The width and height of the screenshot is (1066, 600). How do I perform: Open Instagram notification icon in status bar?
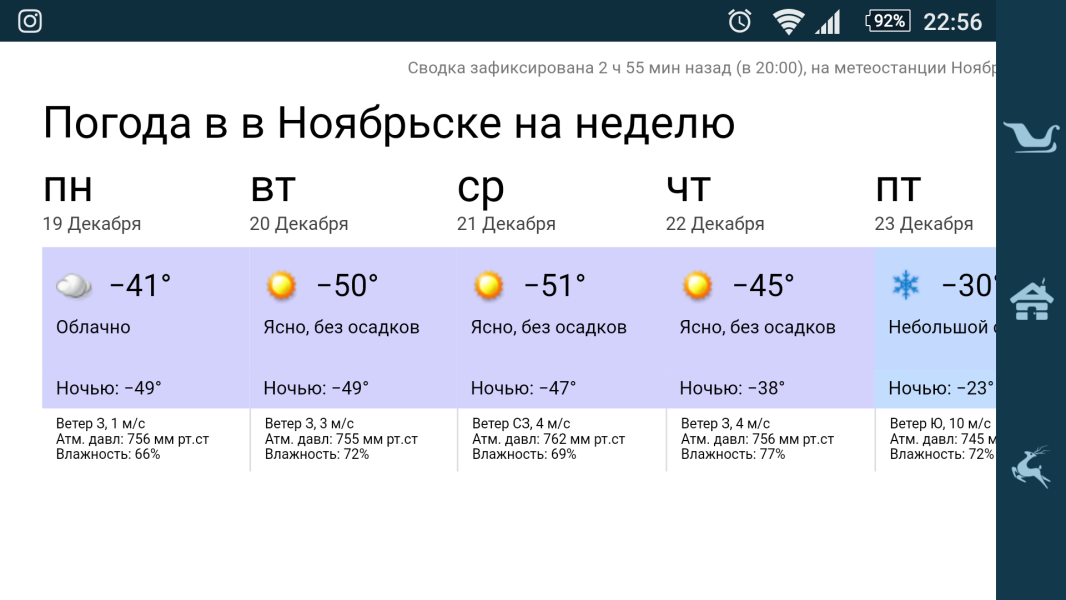[x=30, y=21]
